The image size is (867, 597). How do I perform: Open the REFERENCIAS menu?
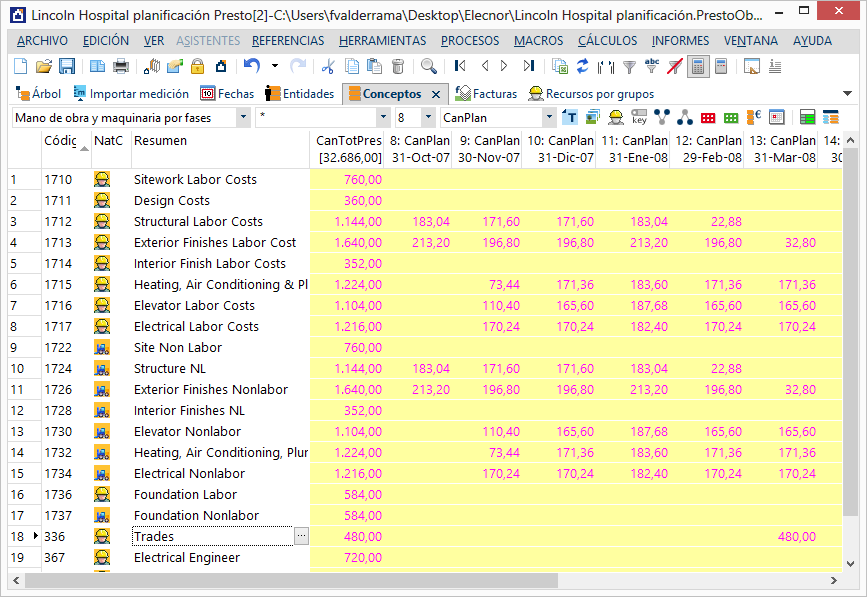[x=288, y=41]
